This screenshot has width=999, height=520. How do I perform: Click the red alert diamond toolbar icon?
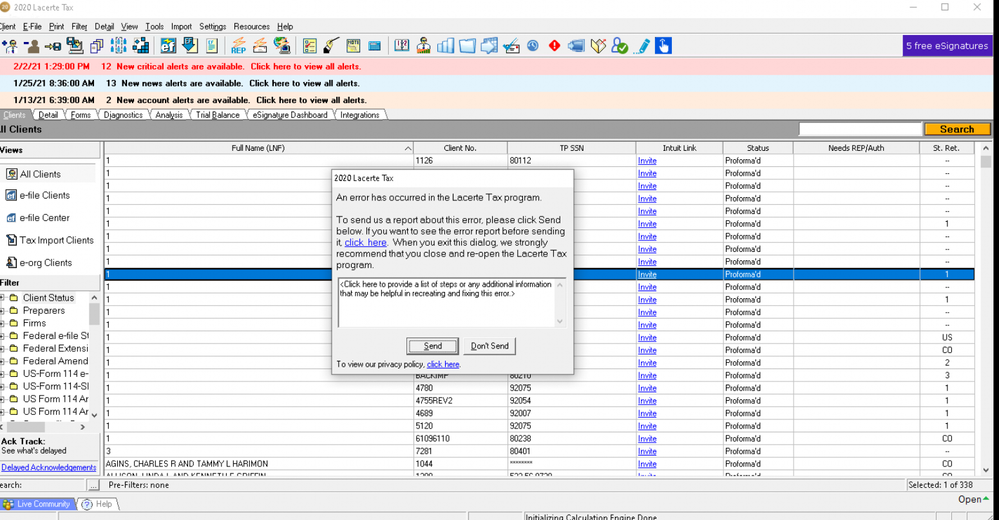point(554,46)
